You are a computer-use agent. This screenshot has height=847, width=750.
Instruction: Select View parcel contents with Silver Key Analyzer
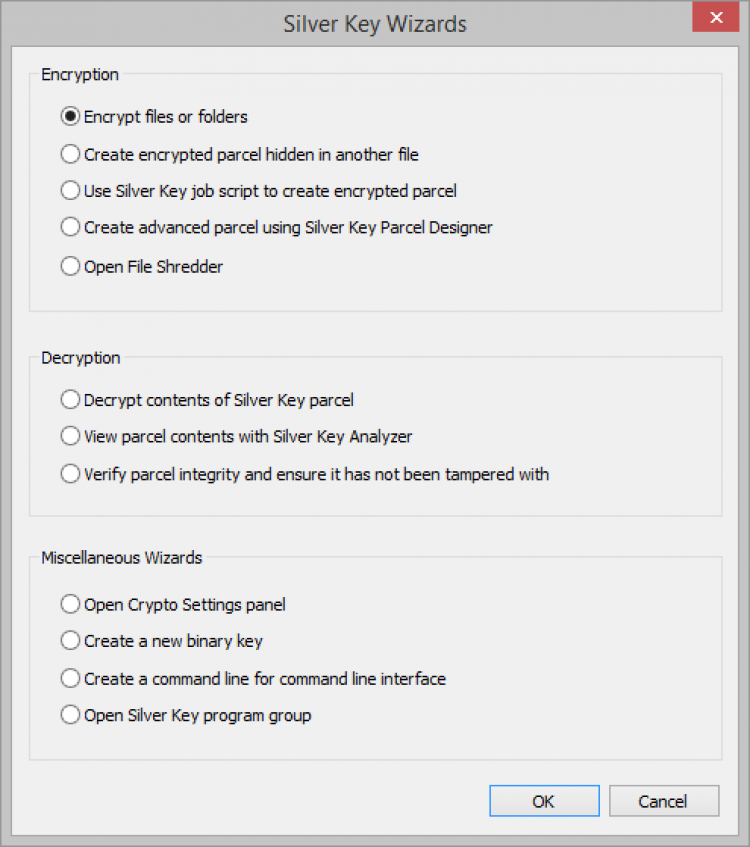(70, 436)
